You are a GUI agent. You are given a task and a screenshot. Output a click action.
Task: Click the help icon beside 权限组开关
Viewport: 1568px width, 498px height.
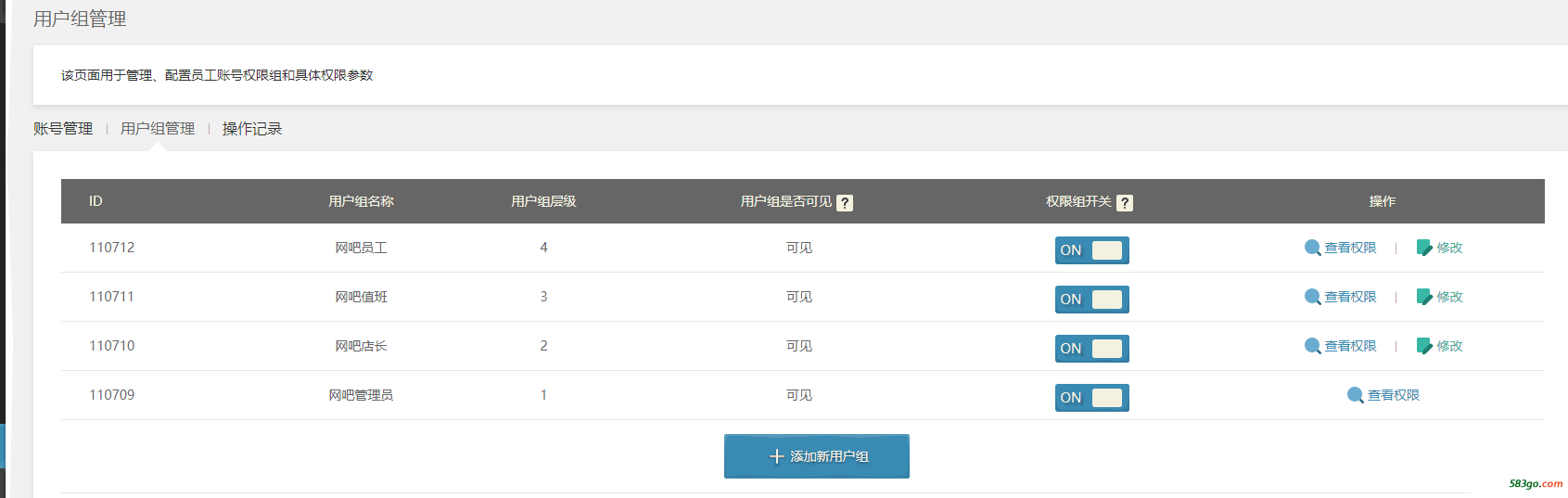point(1124,203)
